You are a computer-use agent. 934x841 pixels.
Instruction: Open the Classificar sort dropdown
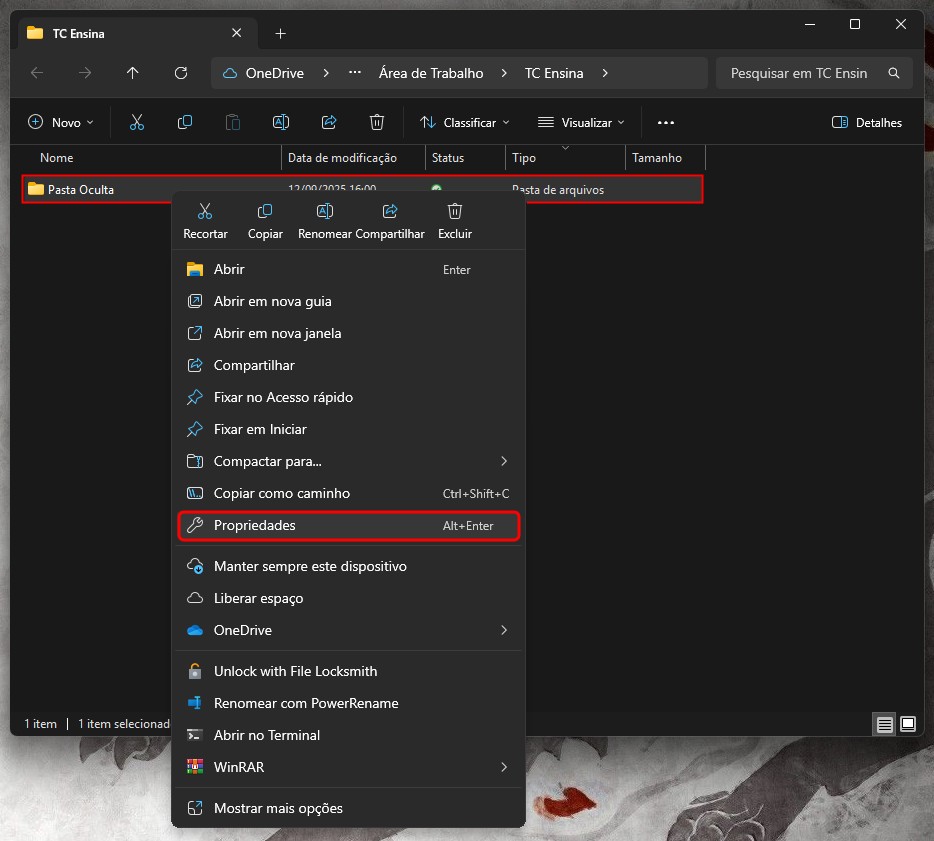pyautogui.click(x=465, y=122)
